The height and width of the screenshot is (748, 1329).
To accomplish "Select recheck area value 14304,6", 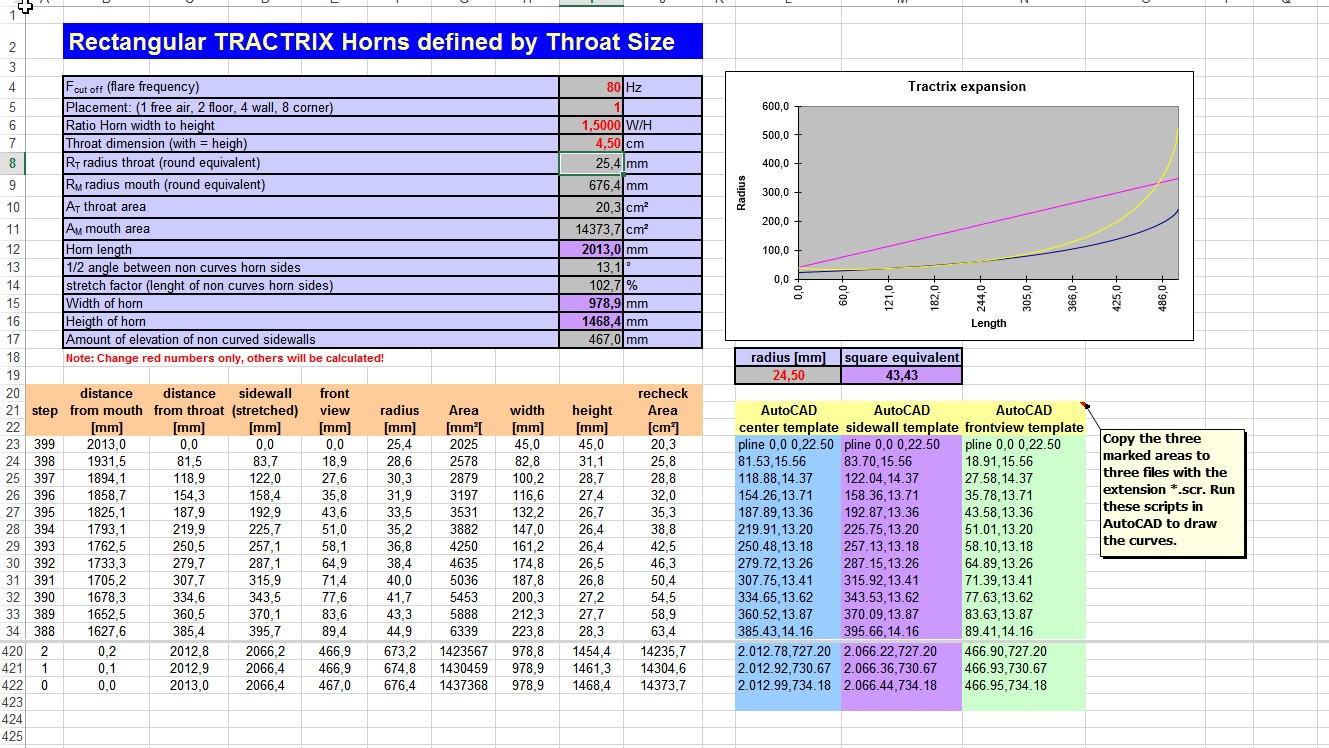I will (663, 667).
